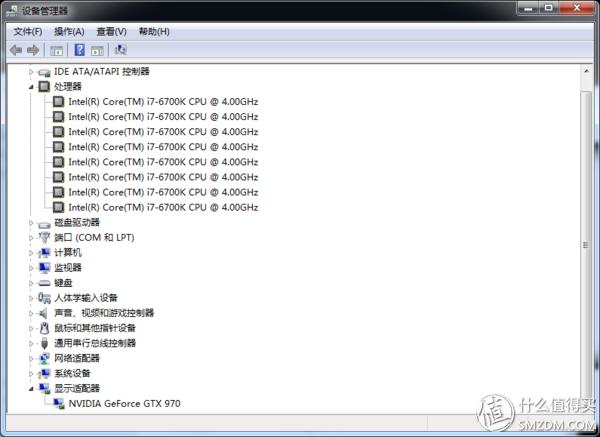The height and width of the screenshot is (437, 600).
Task: Select the 网络适配器 category label
Action: [77, 358]
